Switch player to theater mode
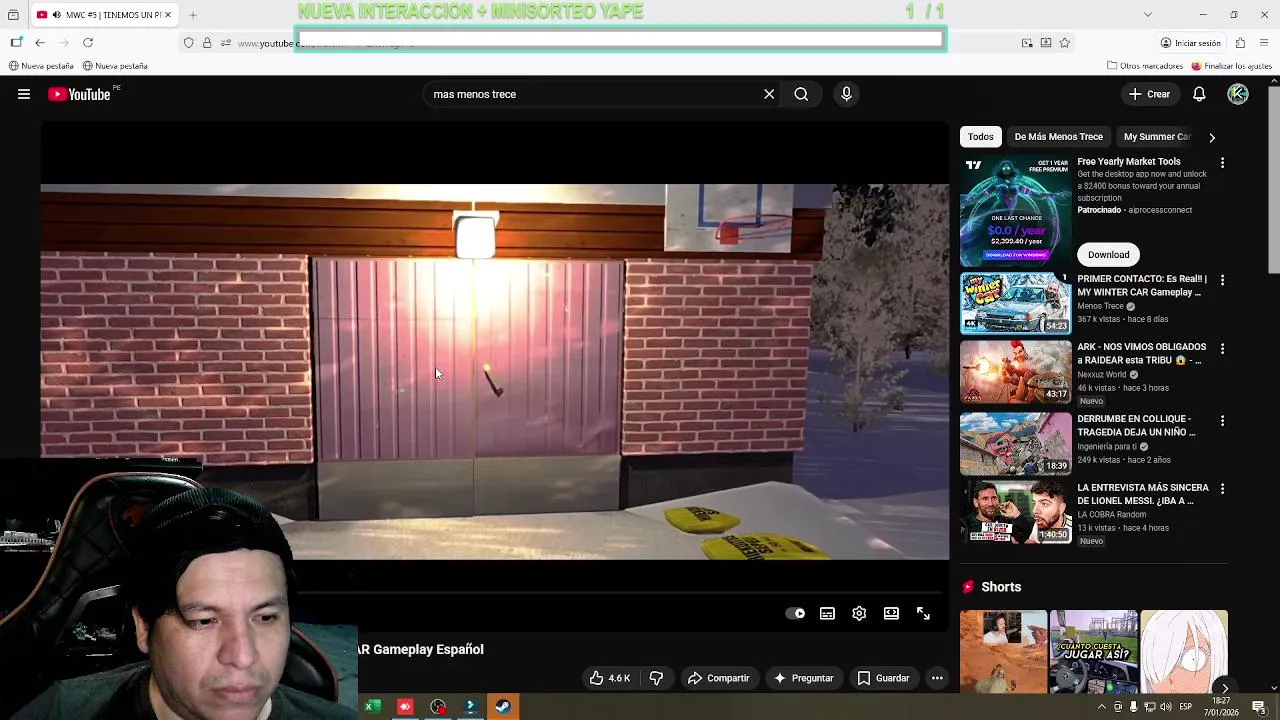1280x720 pixels. (891, 613)
